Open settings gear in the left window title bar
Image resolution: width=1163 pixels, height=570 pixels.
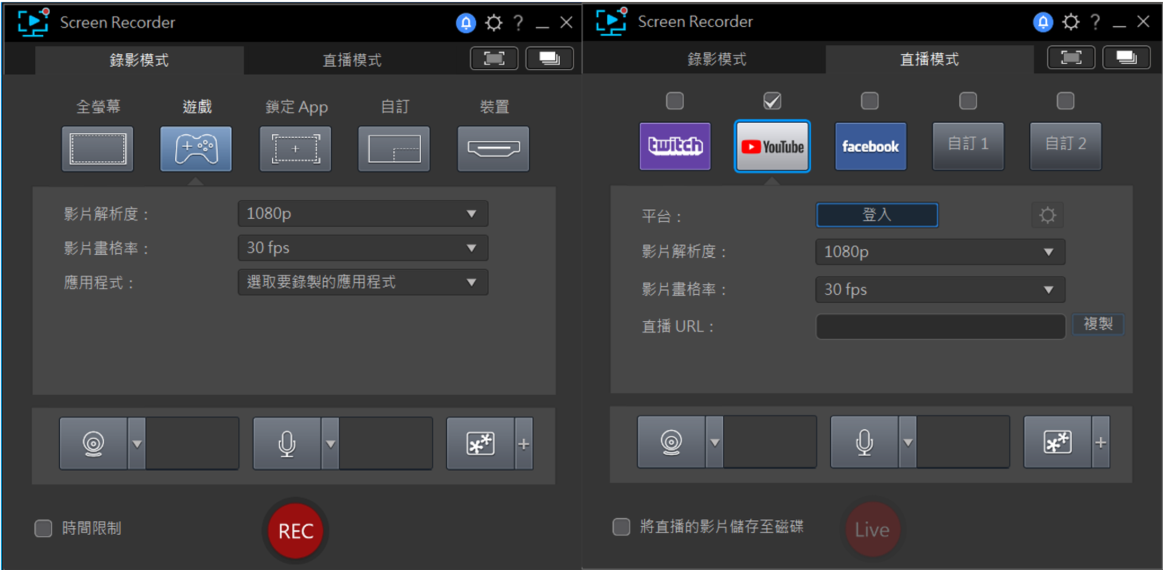click(x=493, y=23)
